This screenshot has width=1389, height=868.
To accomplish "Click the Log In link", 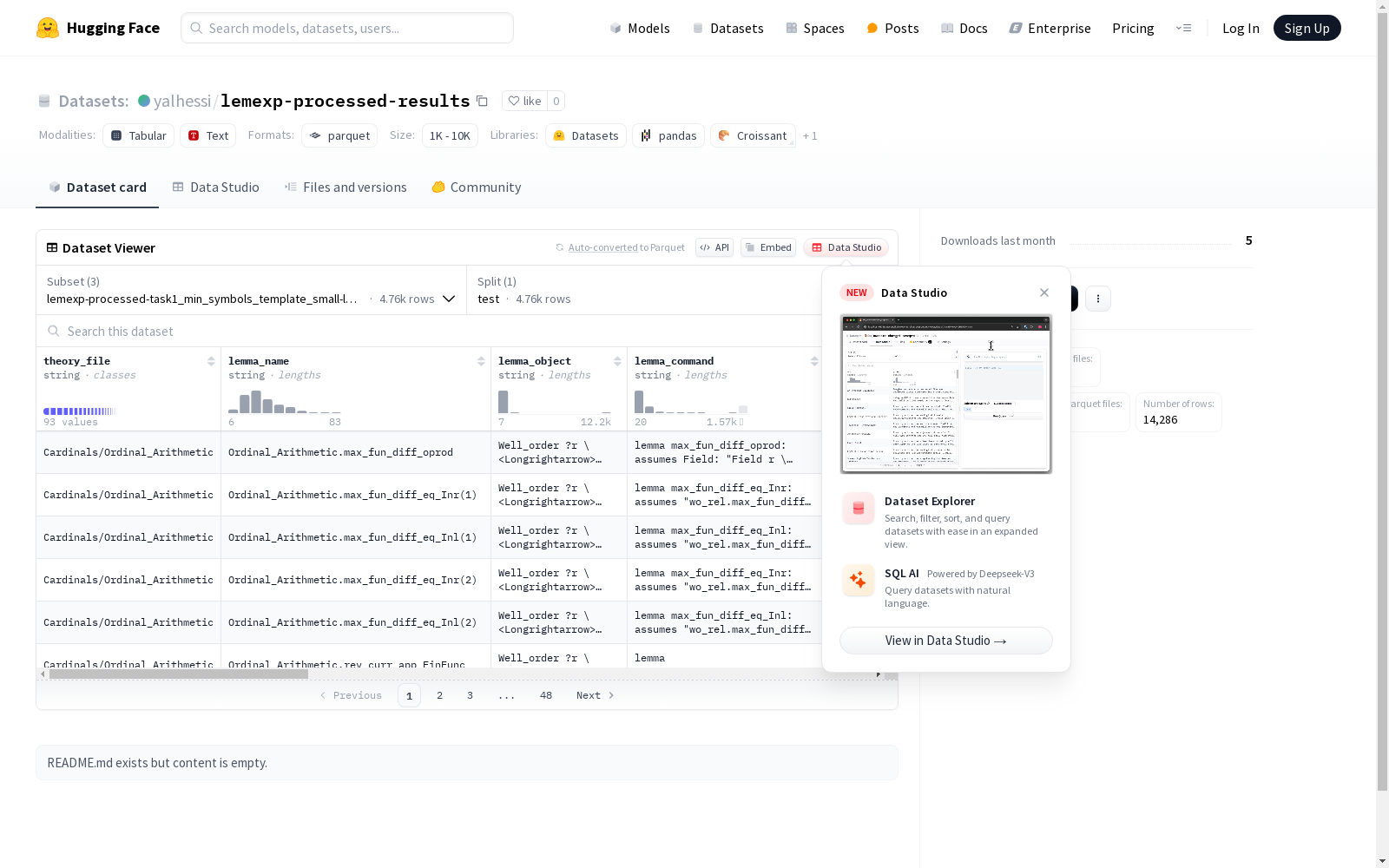I will [x=1241, y=28].
